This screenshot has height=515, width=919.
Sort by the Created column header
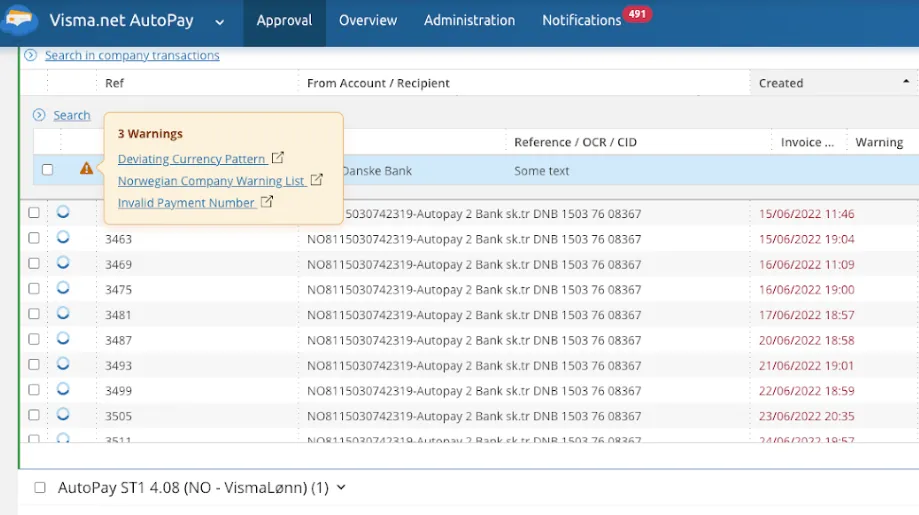click(781, 83)
